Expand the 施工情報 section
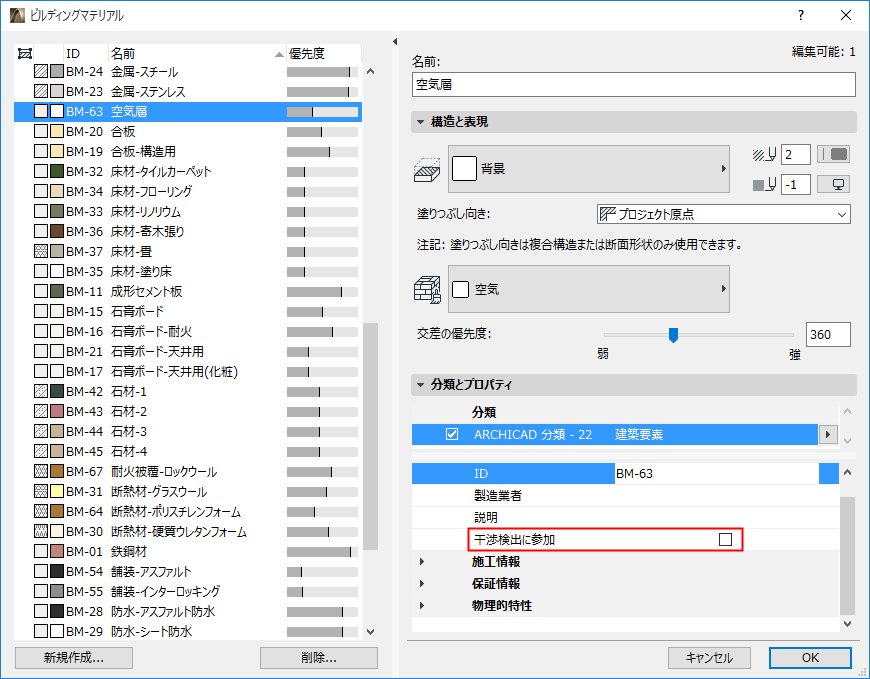The height and width of the screenshot is (679, 870). [x=424, y=560]
